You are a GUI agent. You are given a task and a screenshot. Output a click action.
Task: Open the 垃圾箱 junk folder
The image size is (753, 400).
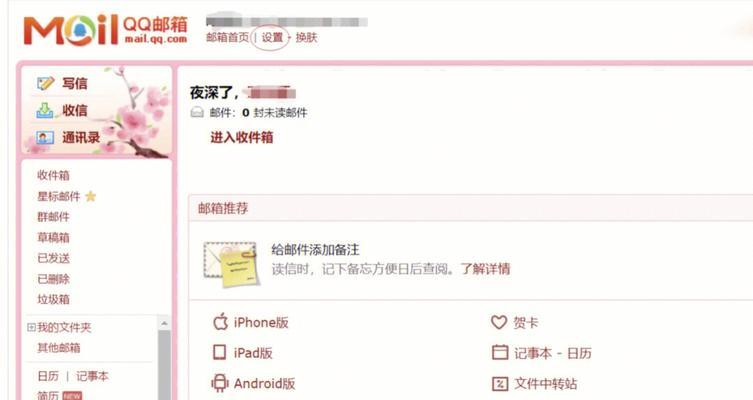click(53, 299)
